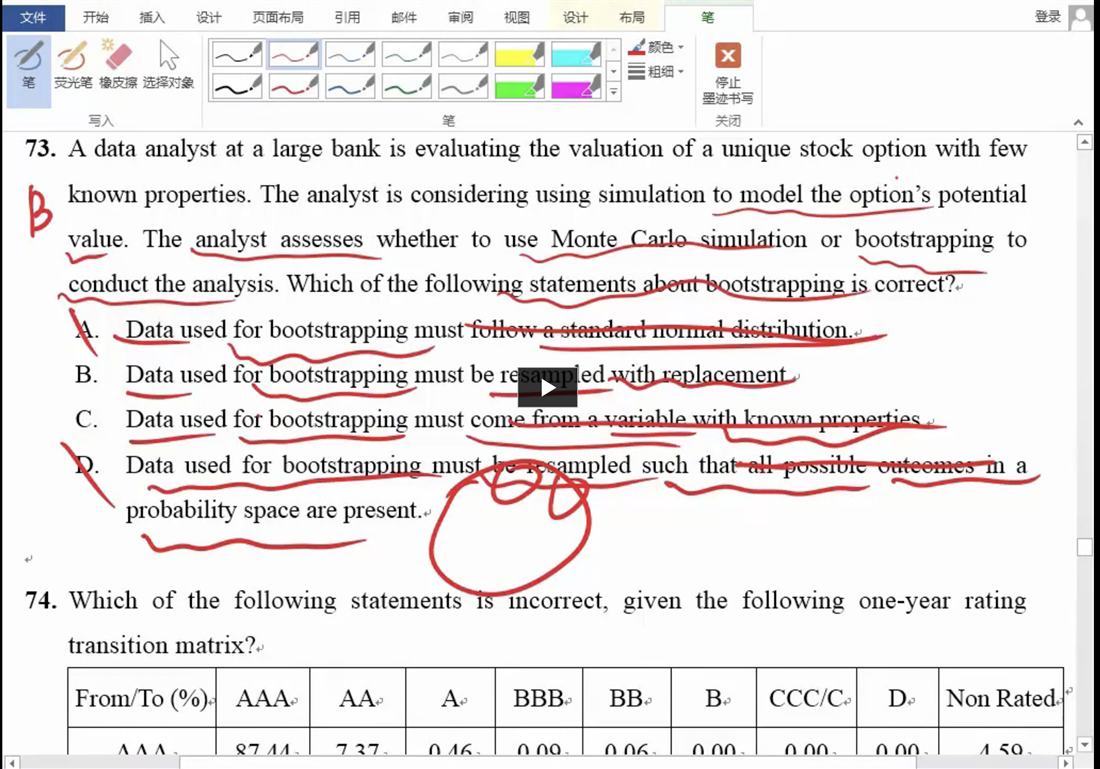This screenshot has width=1100, height=769.
Task: Expand the full pen gallery list
Action: [614, 91]
